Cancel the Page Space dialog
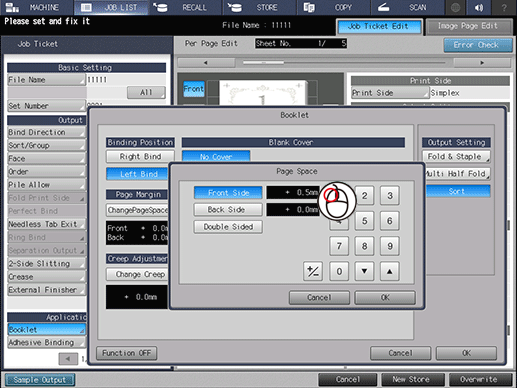This screenshot has height=388, width=517. coord(319,297)
